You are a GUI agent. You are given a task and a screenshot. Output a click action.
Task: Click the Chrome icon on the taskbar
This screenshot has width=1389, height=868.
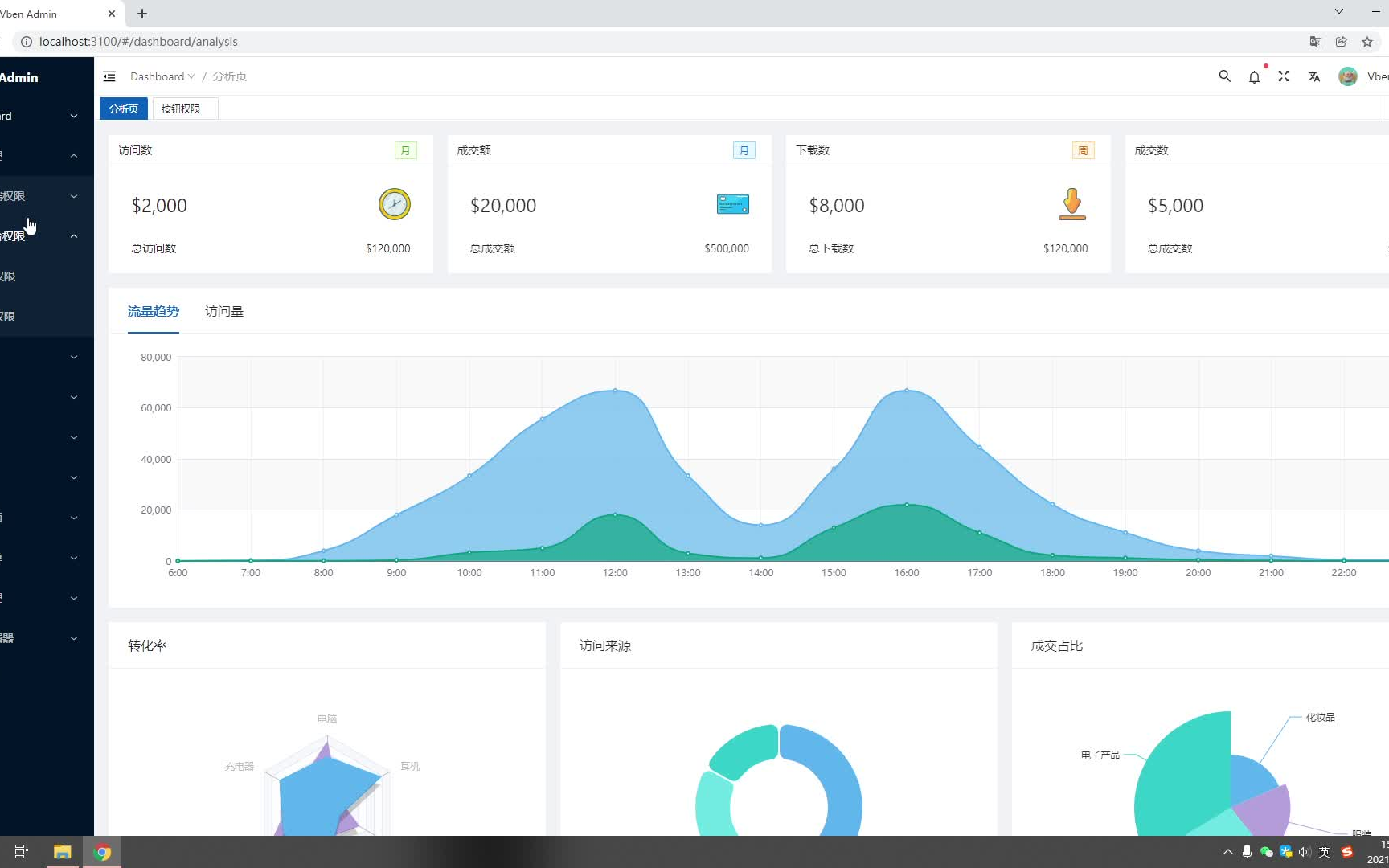pyautogui.click(x=102, y=852)
